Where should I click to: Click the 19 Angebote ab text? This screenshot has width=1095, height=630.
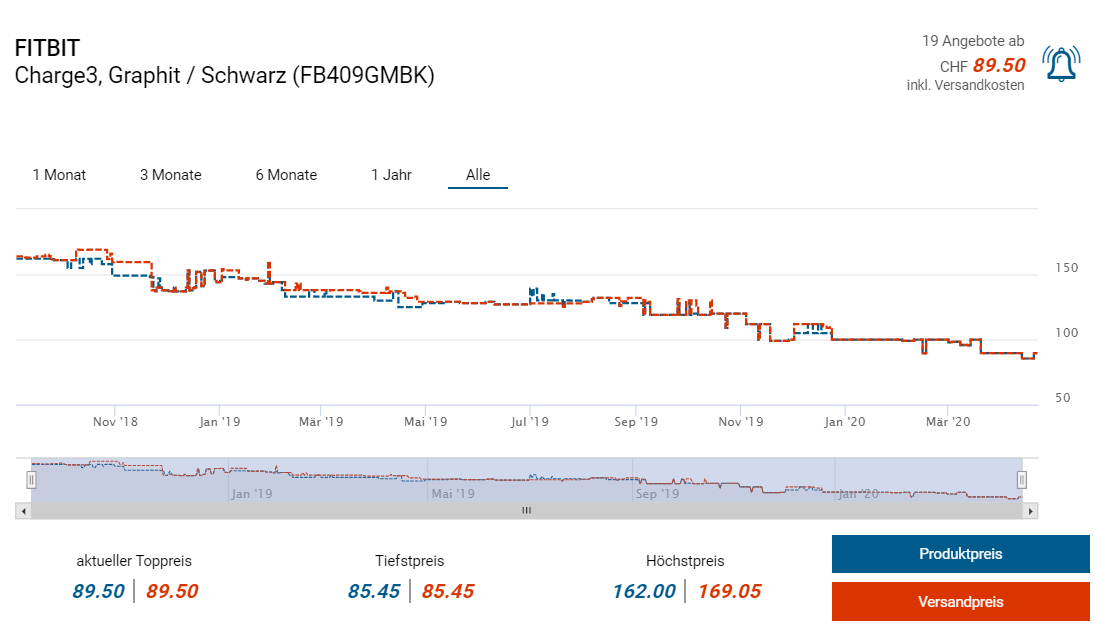pos(972,41)
